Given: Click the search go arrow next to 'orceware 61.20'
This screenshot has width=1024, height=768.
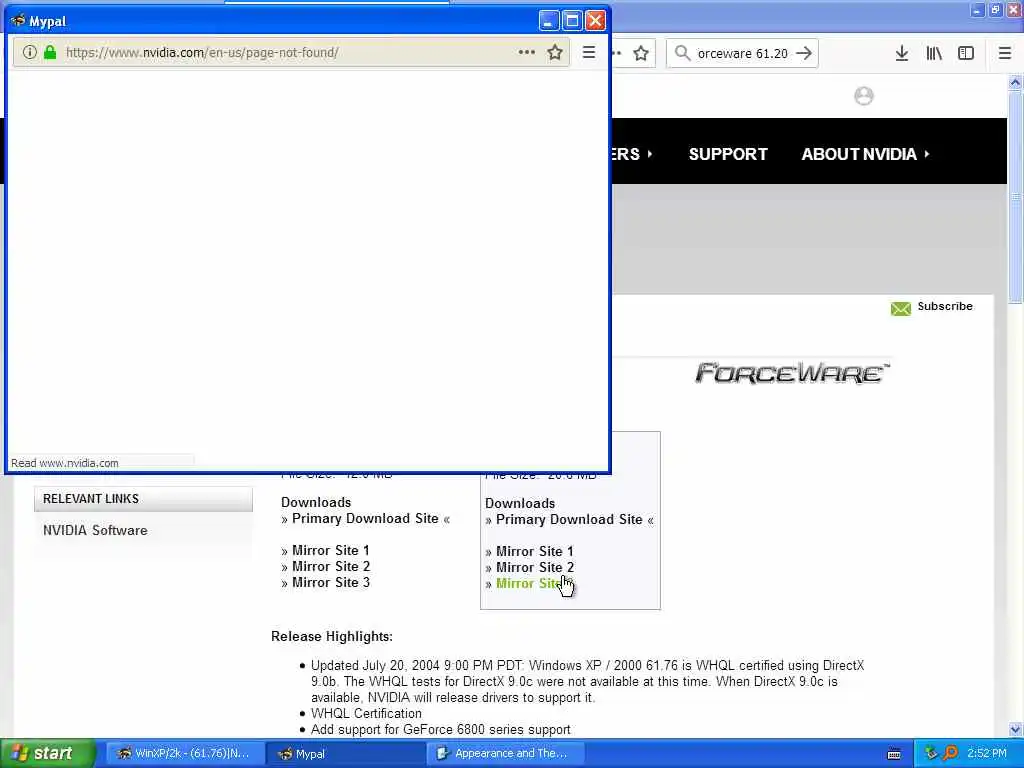Looking at the screenshot, I should tap(804, 53).
